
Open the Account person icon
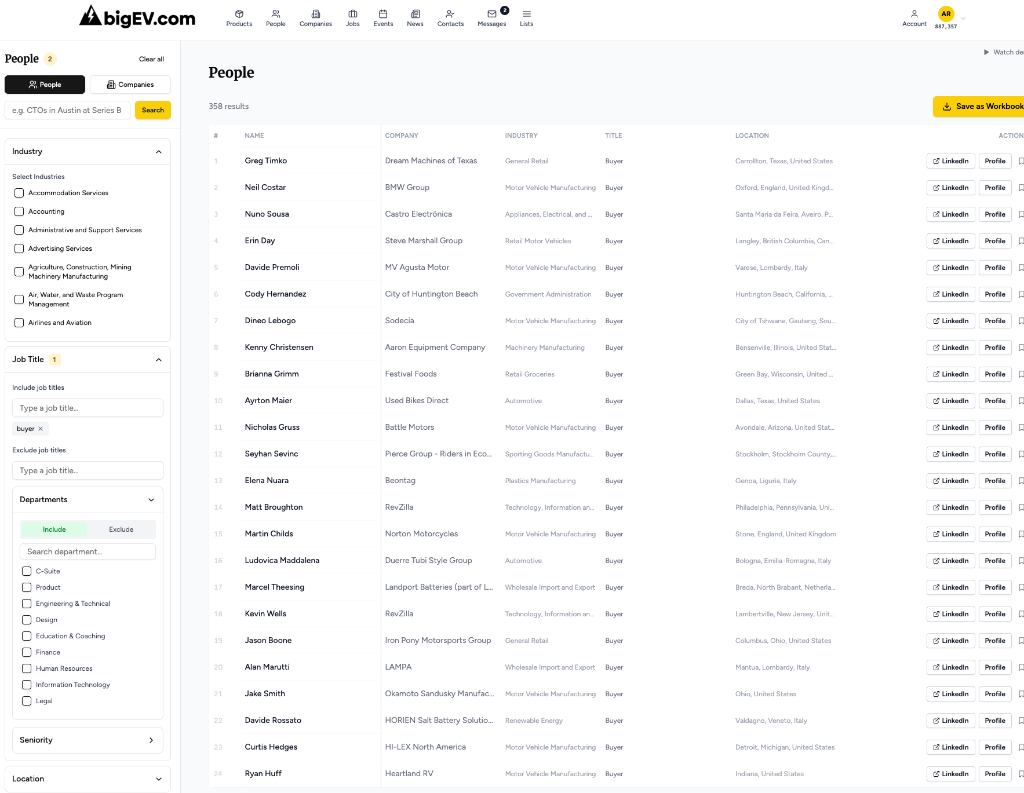(x=914, y=14)
